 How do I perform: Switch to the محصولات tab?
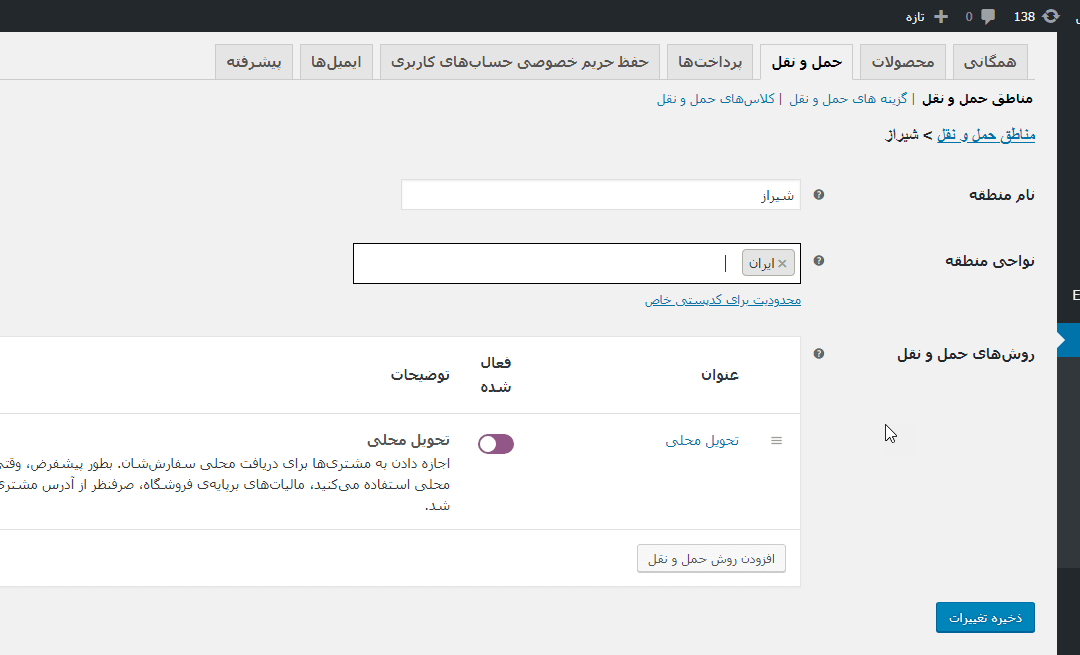tap(902, 62)
